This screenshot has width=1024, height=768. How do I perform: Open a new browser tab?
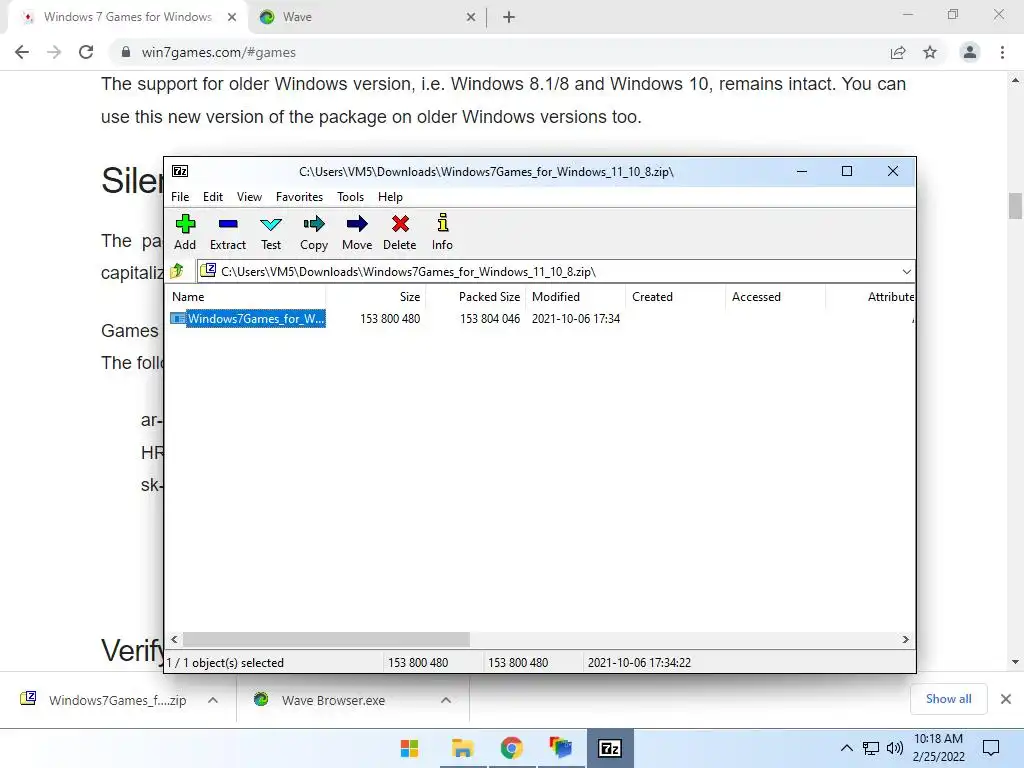[509, 18]
